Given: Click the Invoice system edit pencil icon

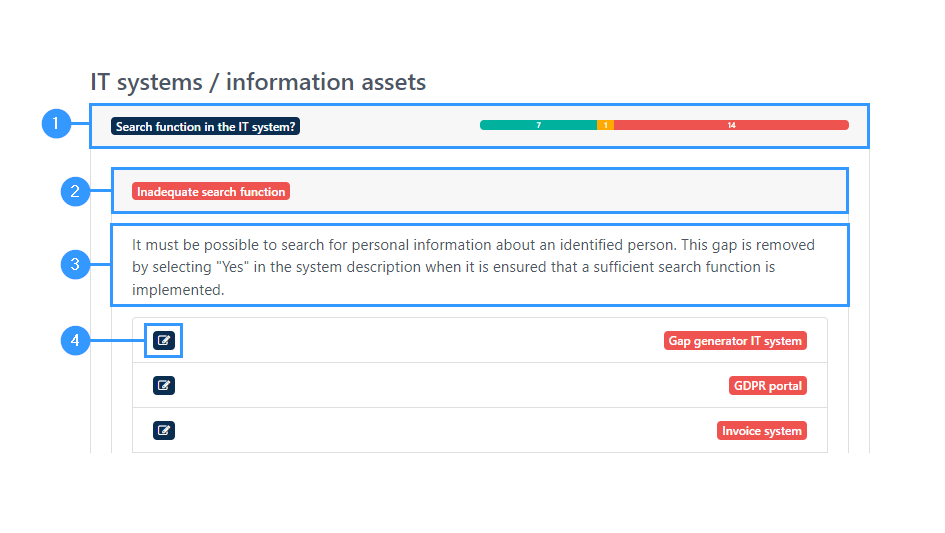Looking at the screenshot, I should point(164,431).
